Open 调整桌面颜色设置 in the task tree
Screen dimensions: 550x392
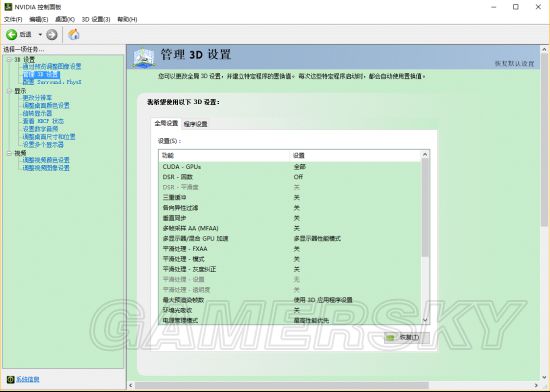[x=46, y=105]
